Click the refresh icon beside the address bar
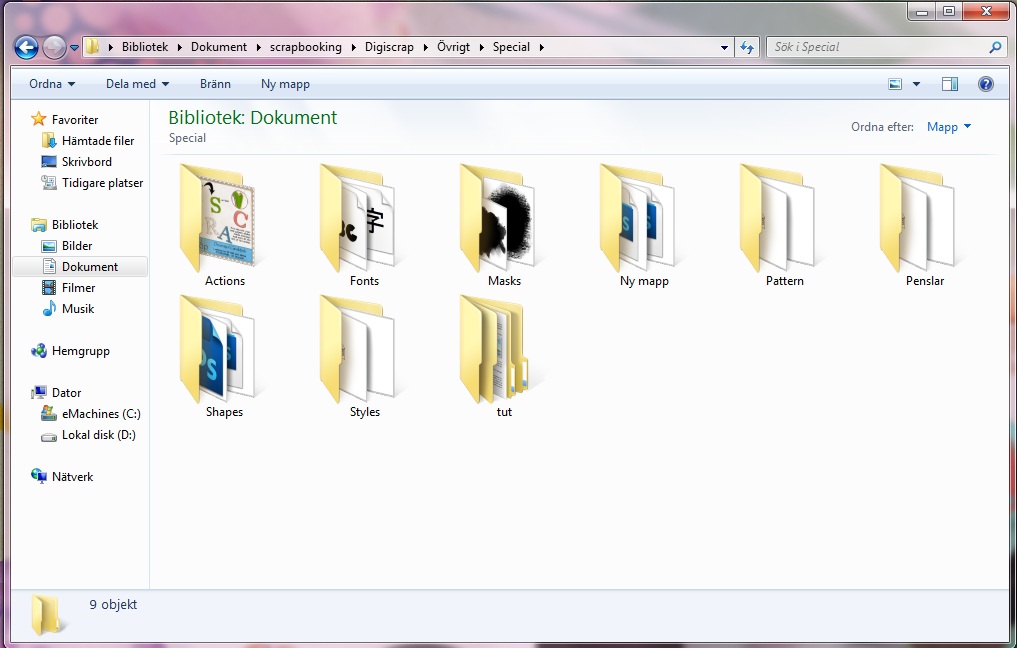This screenshot has height=648, width=1017. 747,46
